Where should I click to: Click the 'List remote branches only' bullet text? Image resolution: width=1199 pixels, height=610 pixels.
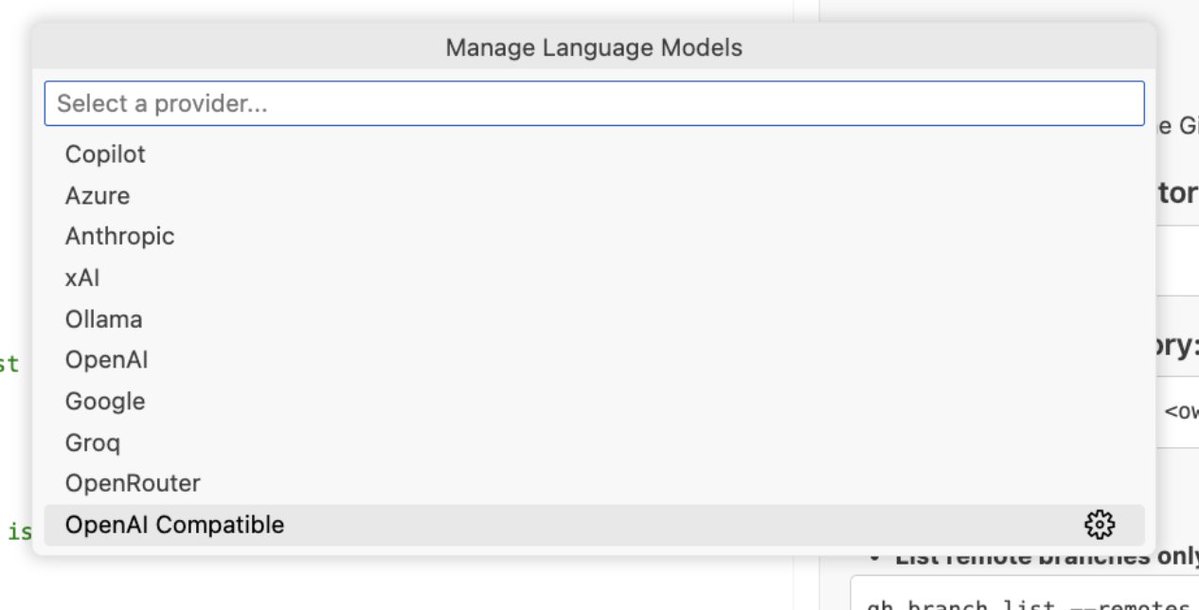coord(1040,557)
